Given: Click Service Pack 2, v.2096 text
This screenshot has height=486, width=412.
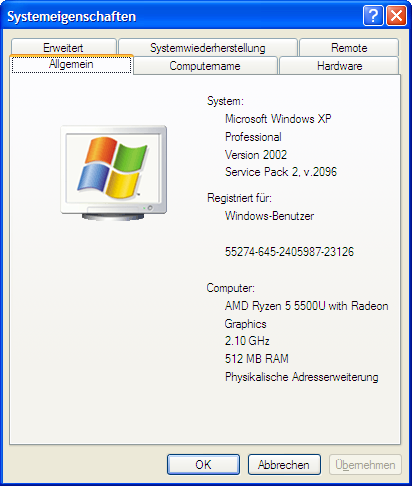Looking at the screenshot, I should pyautogui.click(x=281, y=172).
